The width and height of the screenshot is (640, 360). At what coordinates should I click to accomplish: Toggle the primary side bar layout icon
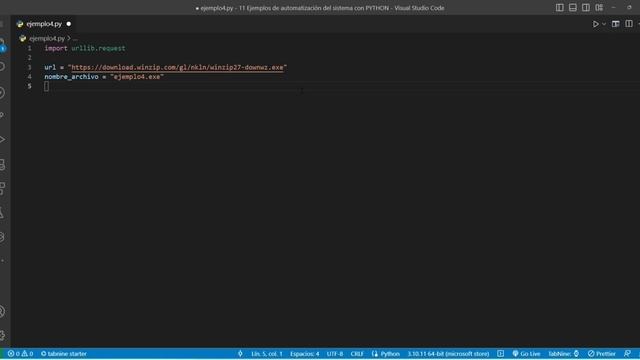560,8
